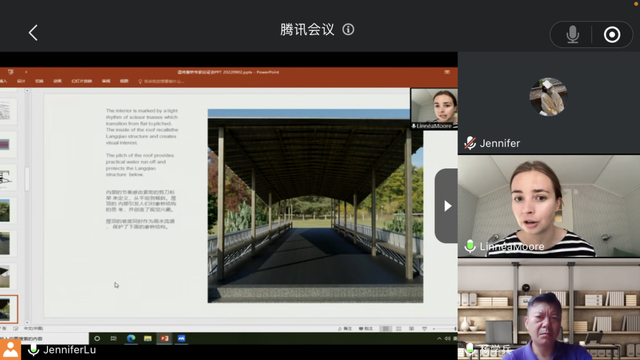Click the paragraph starting "The pitch of the roof"

[140, 165]
